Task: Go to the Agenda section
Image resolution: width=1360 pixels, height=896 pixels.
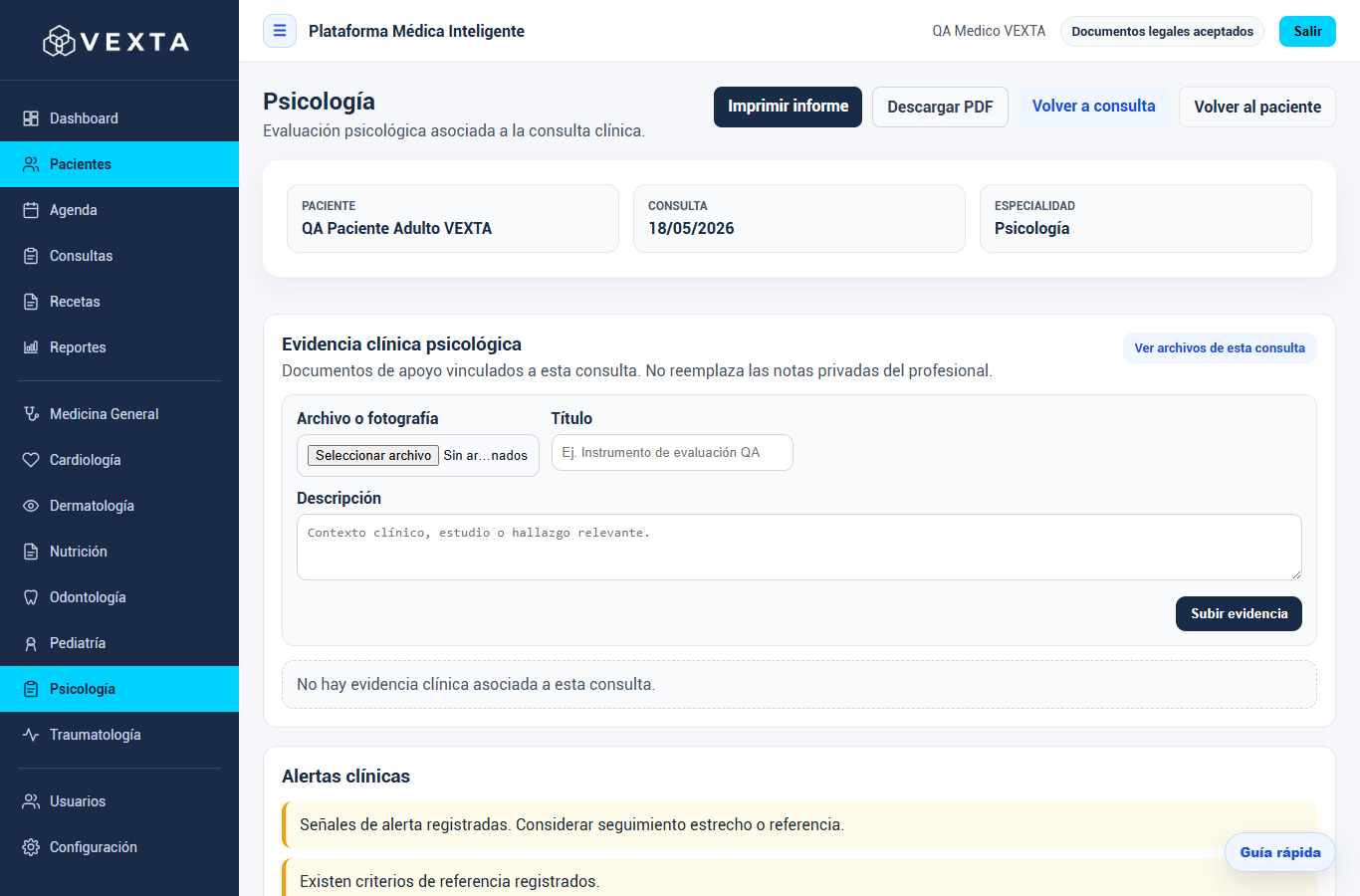Action: [119, 210]
